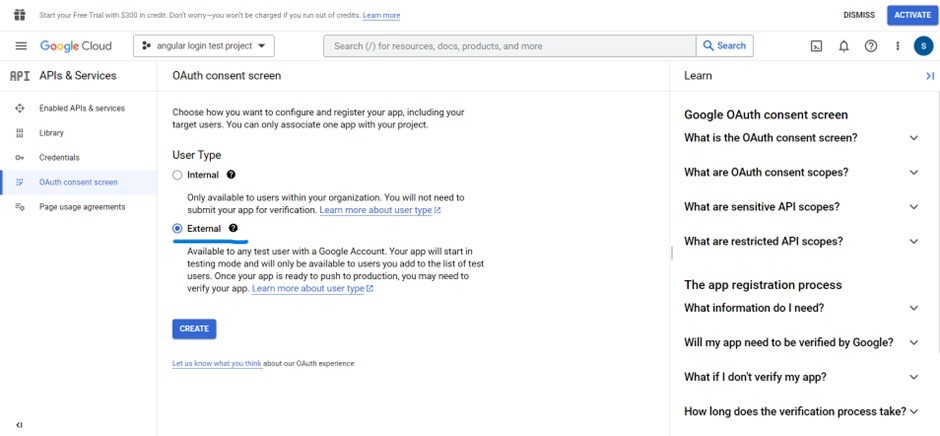Open the hamburger navigation menu
This screenshot has height=436, width=940.
pos(21,46)
